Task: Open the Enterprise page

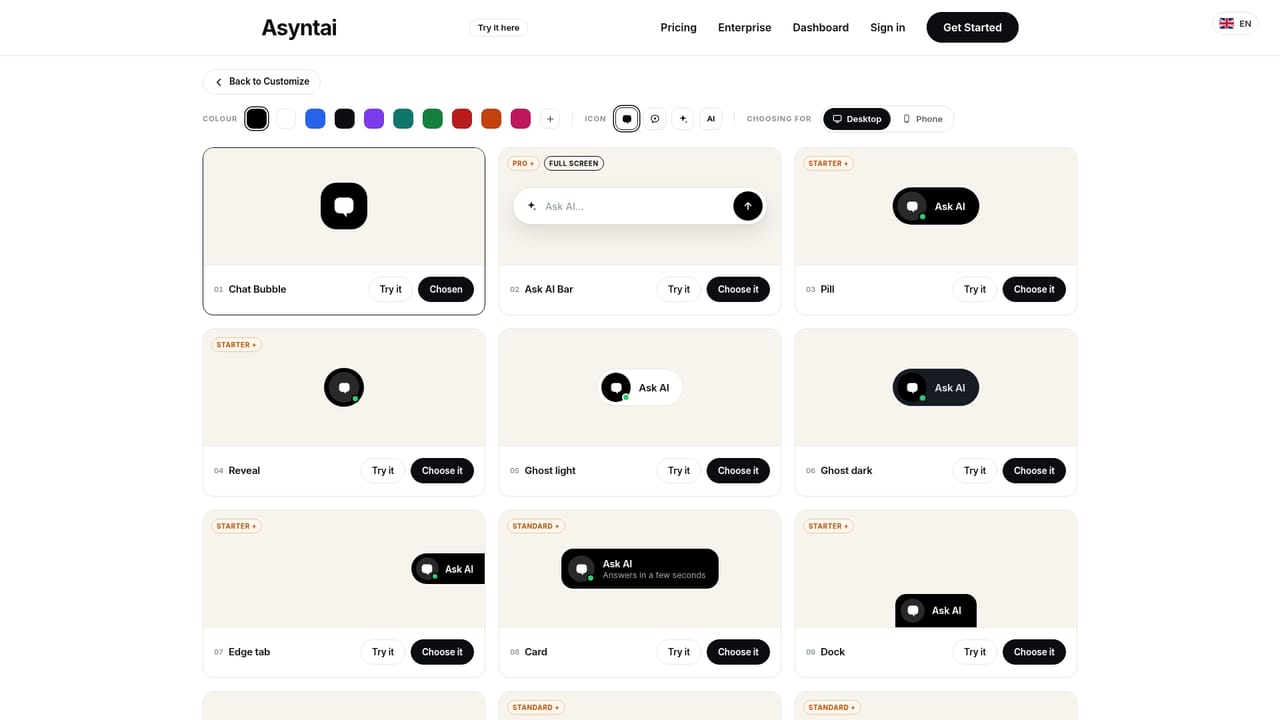Action: [x=744, y=27]
